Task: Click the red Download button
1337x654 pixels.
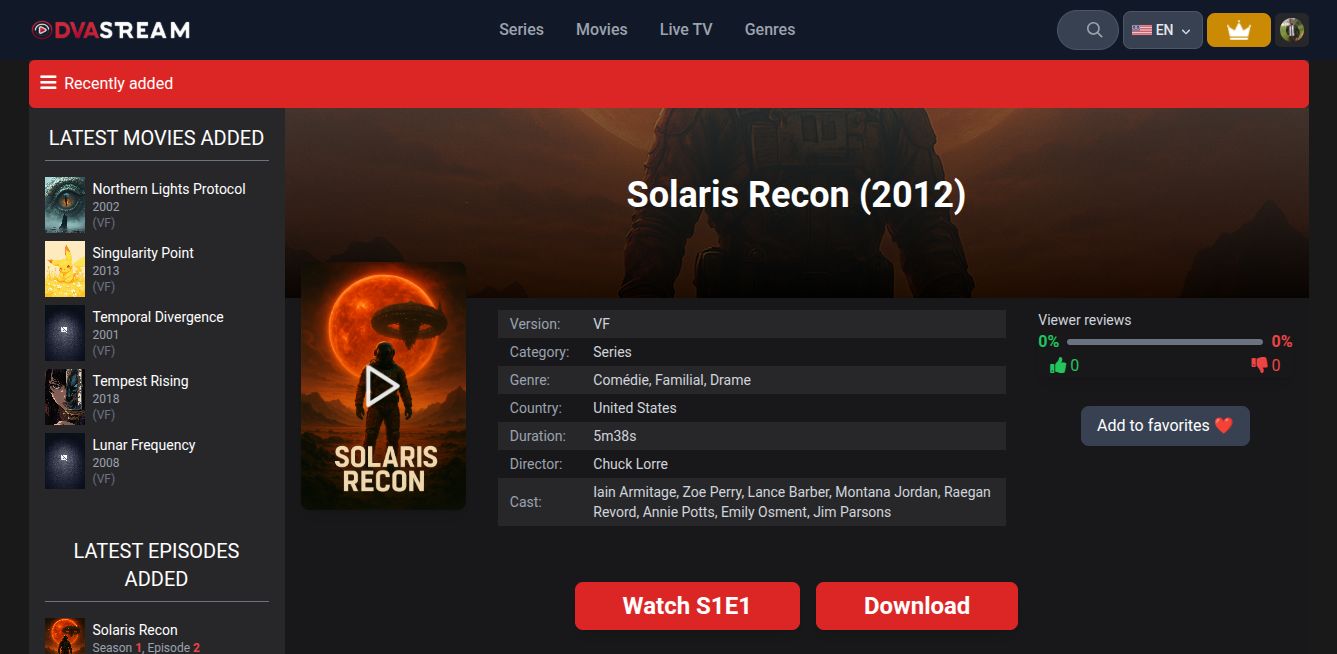Action: click(x=916, y=606)
